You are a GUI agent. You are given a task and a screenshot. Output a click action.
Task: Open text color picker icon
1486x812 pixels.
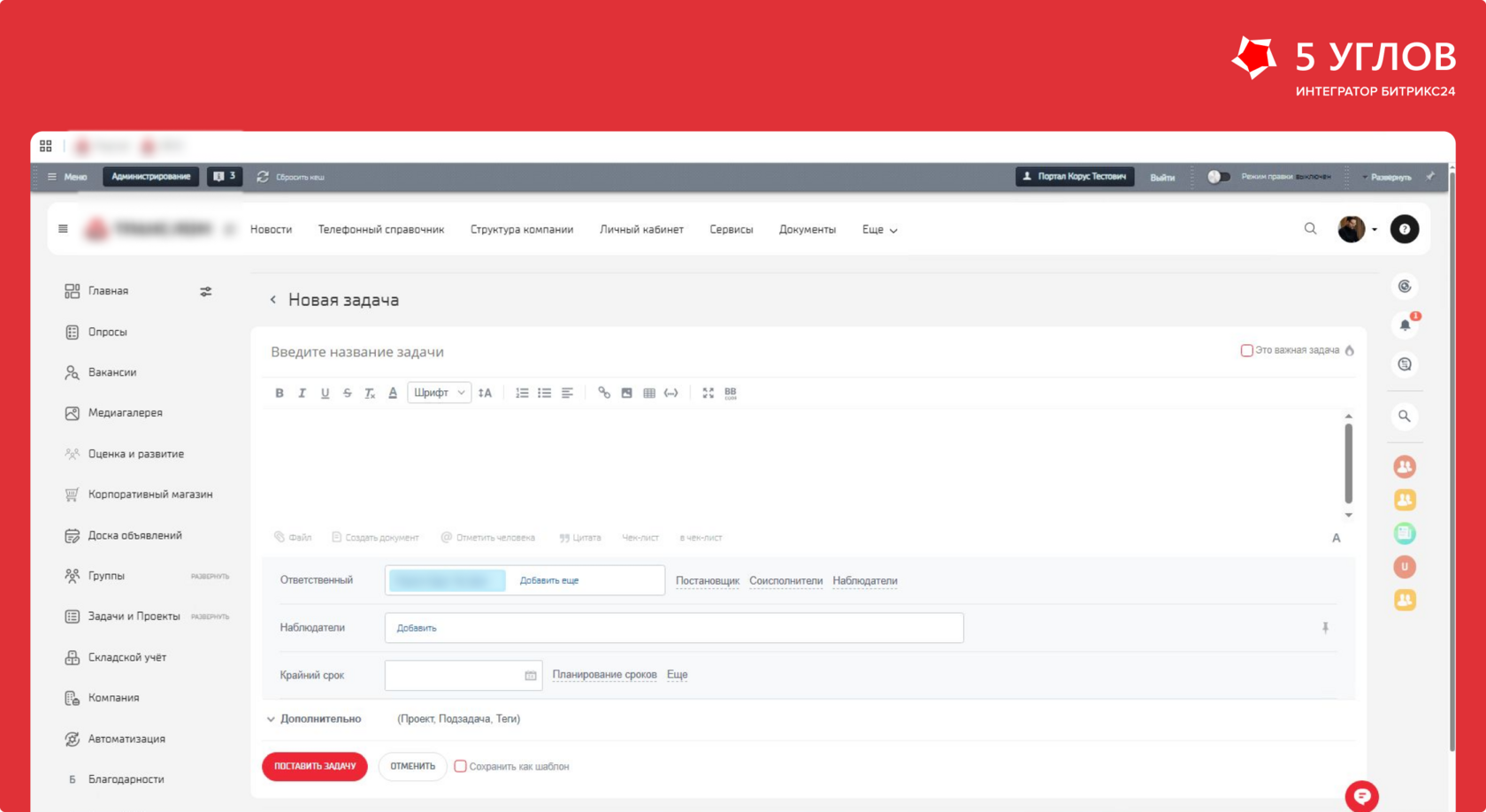pos(393,393)
